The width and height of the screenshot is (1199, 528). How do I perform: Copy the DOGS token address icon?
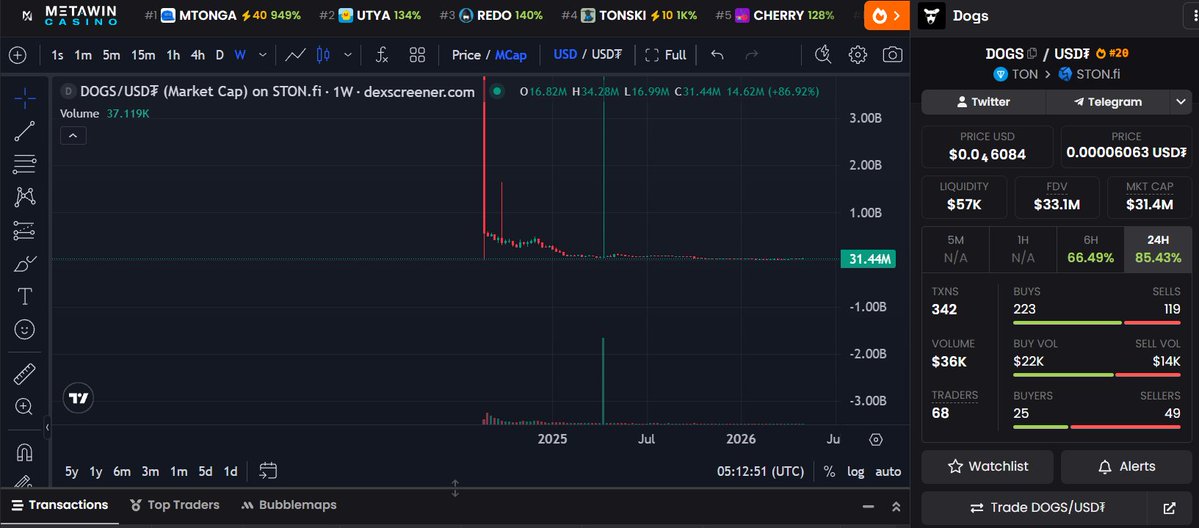[1032, 54]
